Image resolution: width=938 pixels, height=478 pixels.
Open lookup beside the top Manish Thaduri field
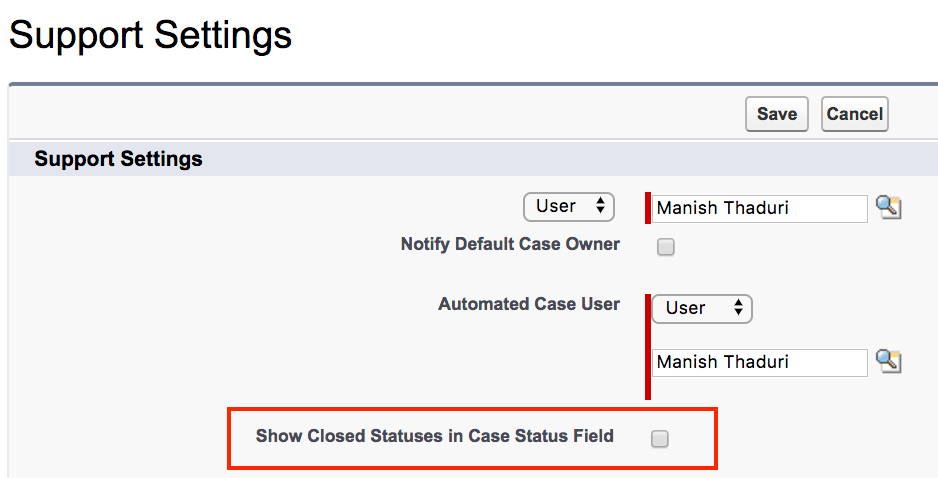pyautogui.click(x=888, y=207)
